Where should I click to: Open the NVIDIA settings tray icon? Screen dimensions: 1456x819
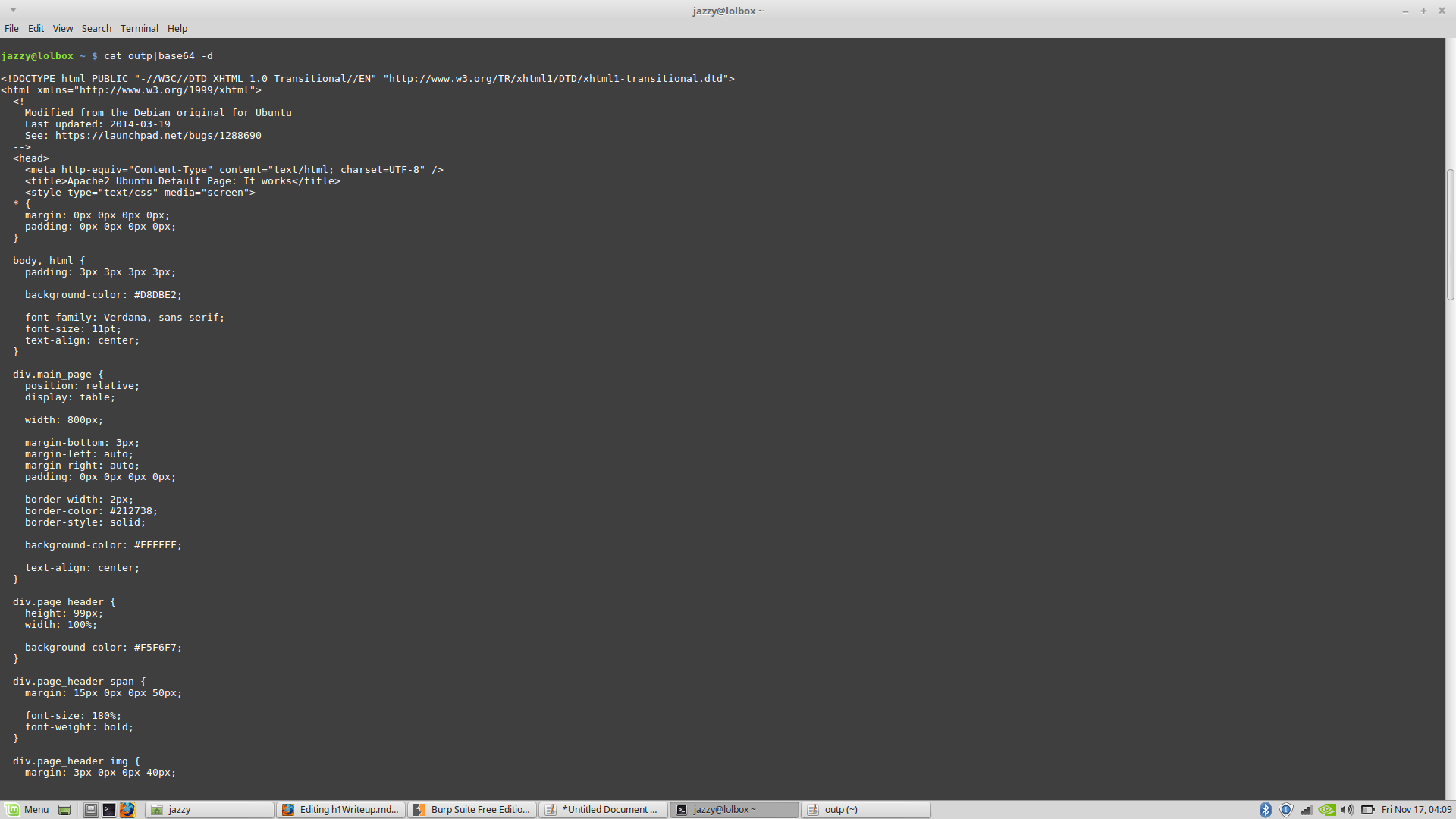(1327, 810)
